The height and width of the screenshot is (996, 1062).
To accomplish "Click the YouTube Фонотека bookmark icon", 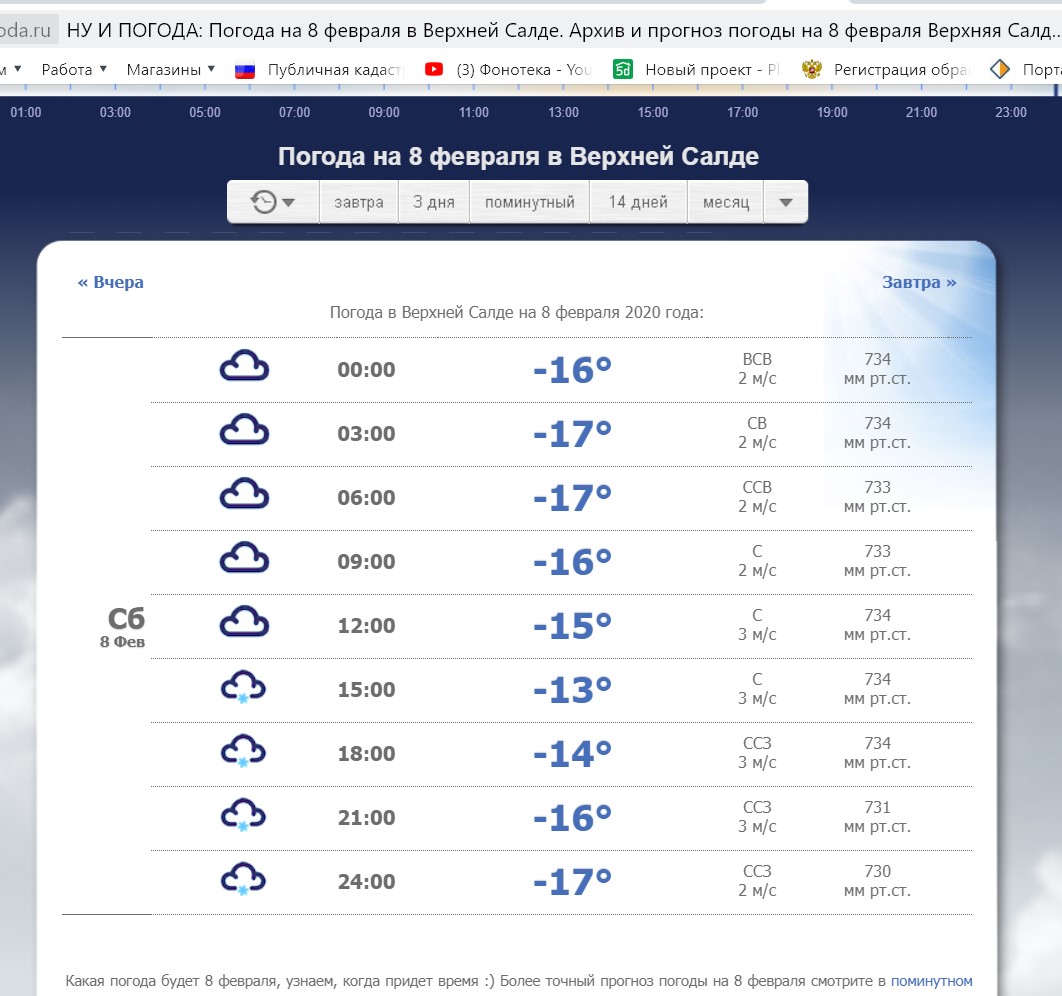I will [434, 69].
